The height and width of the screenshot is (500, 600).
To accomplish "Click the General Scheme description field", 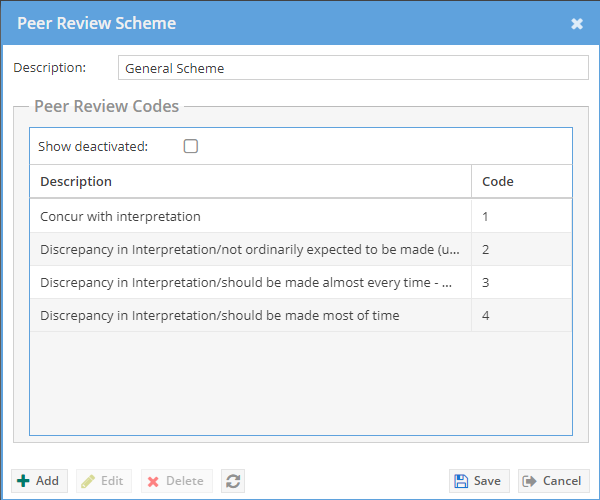I will pyautogui.click(x=353, y=68).
